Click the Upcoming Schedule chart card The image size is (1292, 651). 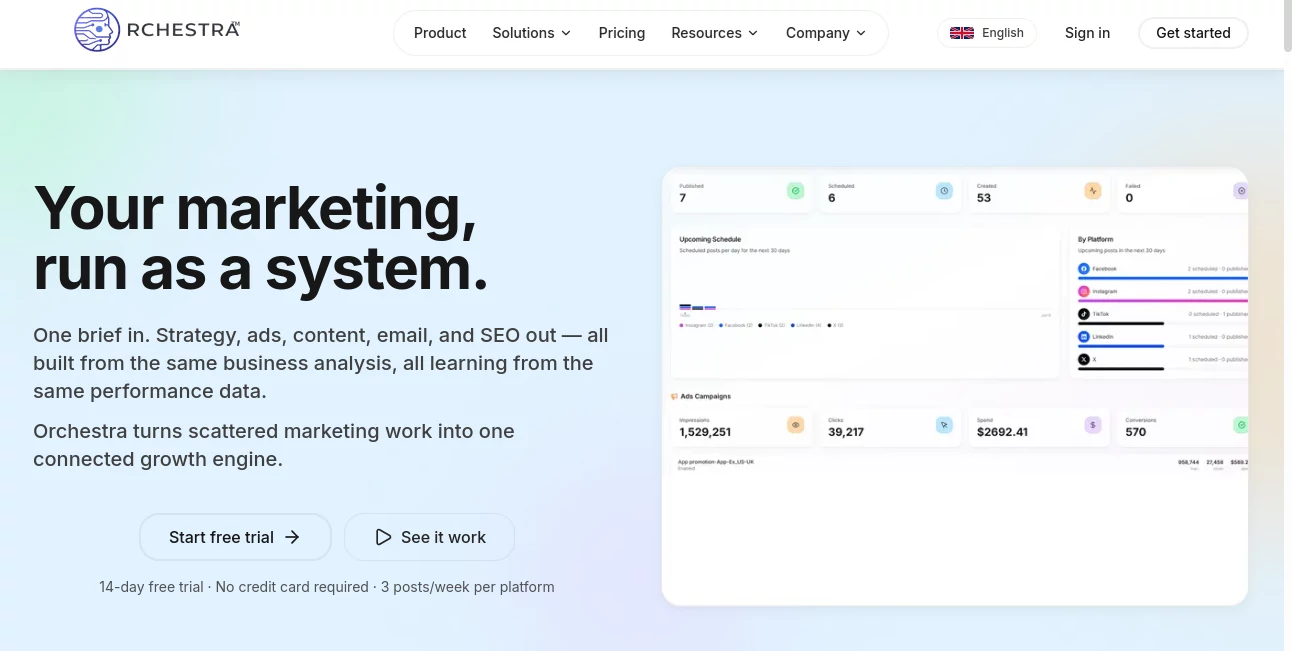click(x=865, y=302)
